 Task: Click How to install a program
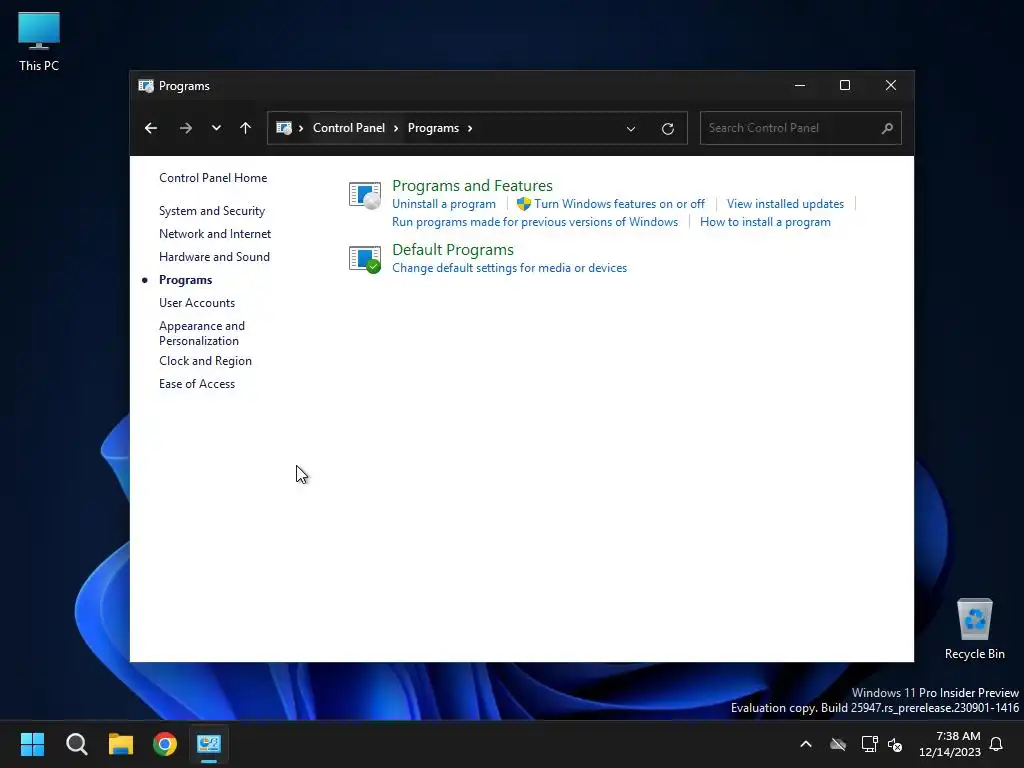[765, 222]
